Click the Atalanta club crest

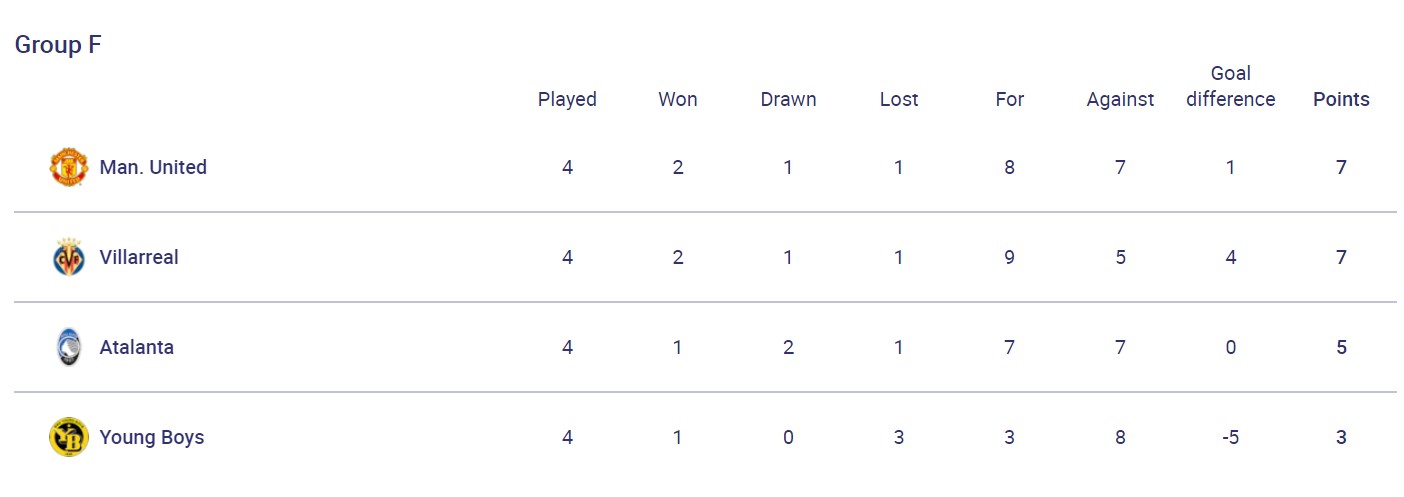point(69,347)
